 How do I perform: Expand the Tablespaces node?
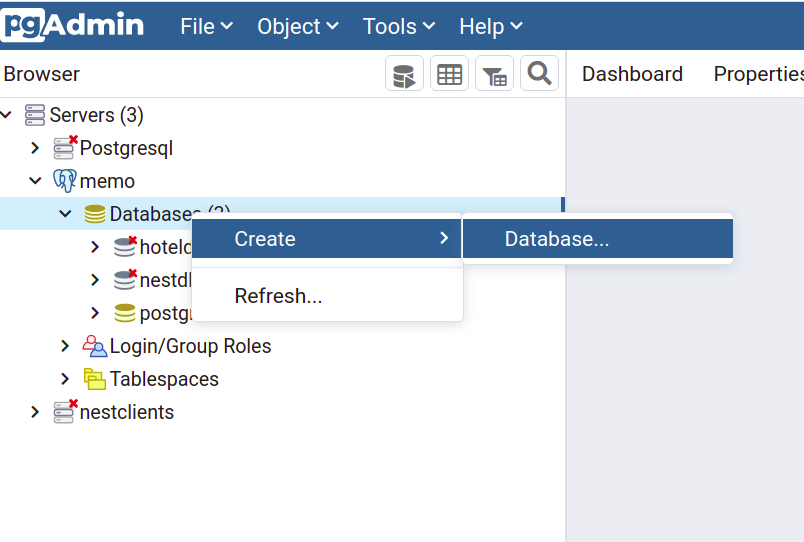click(65, 379)
